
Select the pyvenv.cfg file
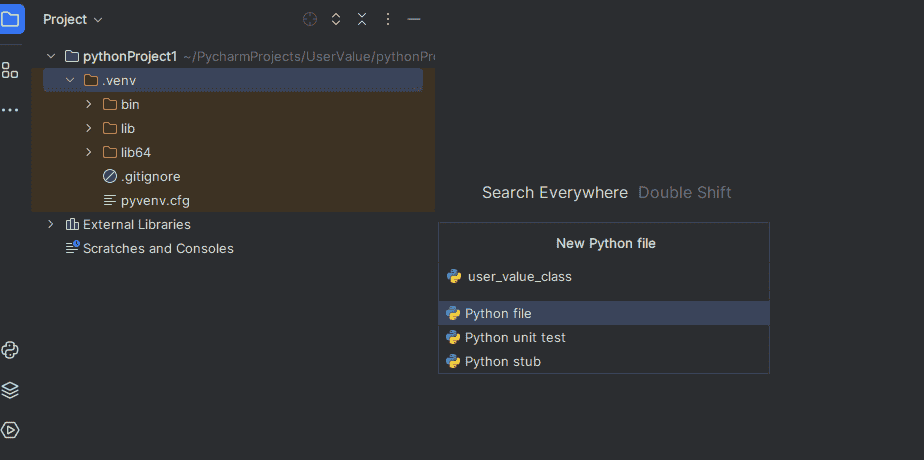click(x=155, y=200)
